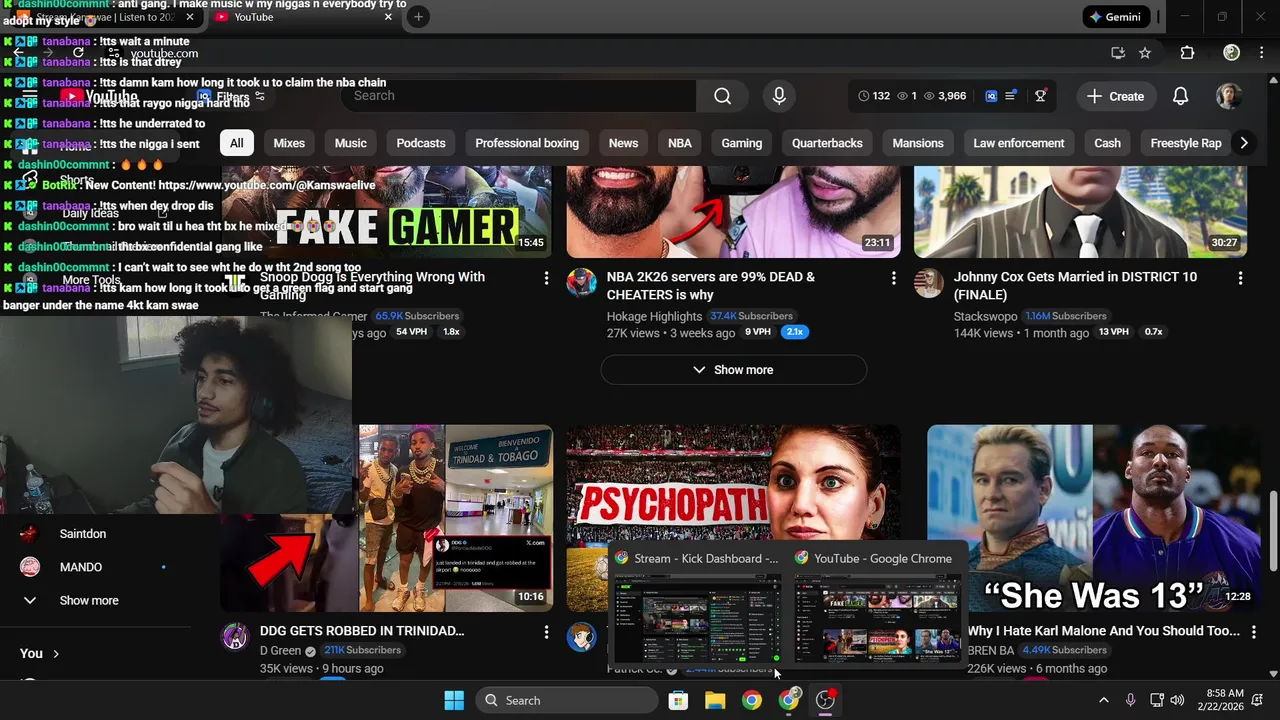Select the Podcasts category chip
The height and width of the screenshot is (720, 1280).
click(x=421, y=143)
